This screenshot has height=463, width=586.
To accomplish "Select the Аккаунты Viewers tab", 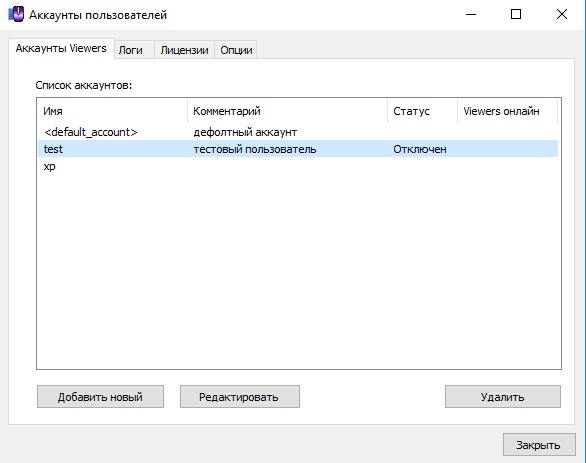I will point(61,49).
